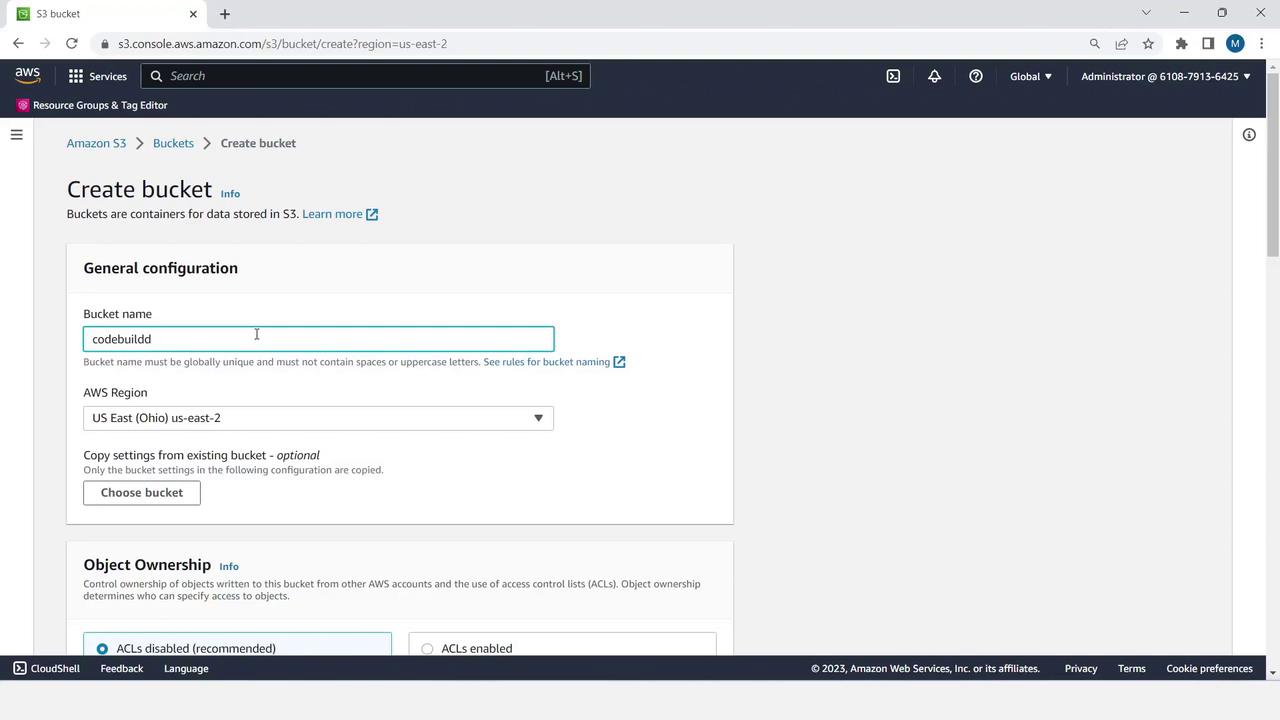Click the browser zoom magnifier icon
The width and height of the screenshot is (1280, 720).
pos(1094,44)
